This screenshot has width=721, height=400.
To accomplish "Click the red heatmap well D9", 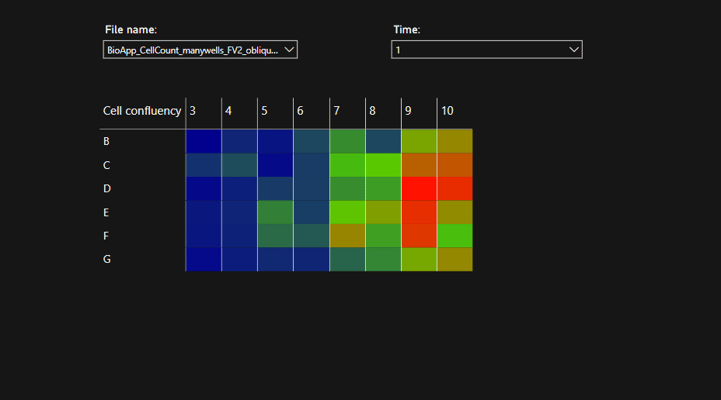I will [419, 189].
